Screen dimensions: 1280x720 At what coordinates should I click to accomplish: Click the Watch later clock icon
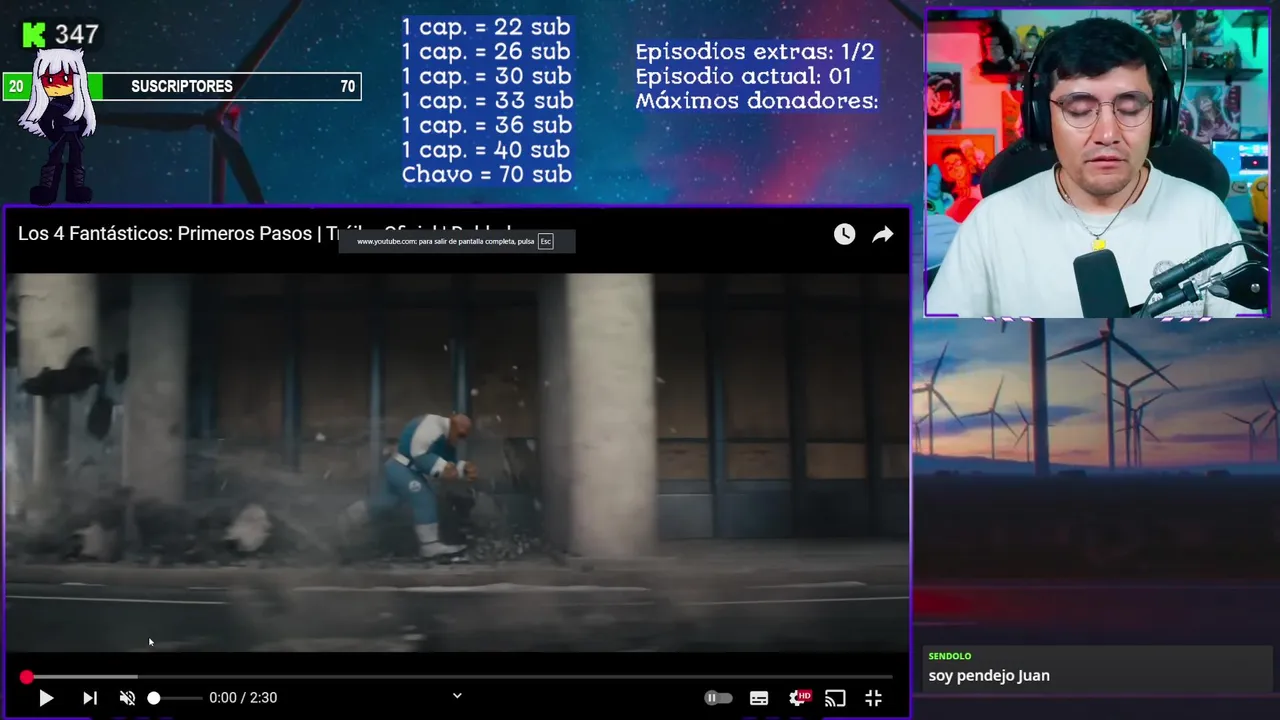tap(844, 234)
